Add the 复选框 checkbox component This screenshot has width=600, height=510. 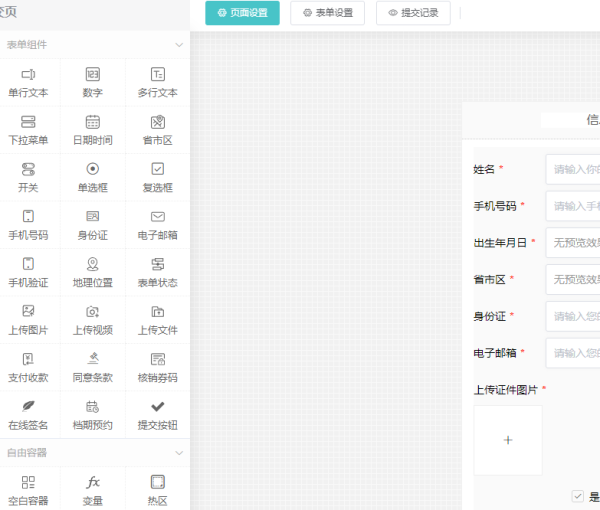[x=158, y=178]
